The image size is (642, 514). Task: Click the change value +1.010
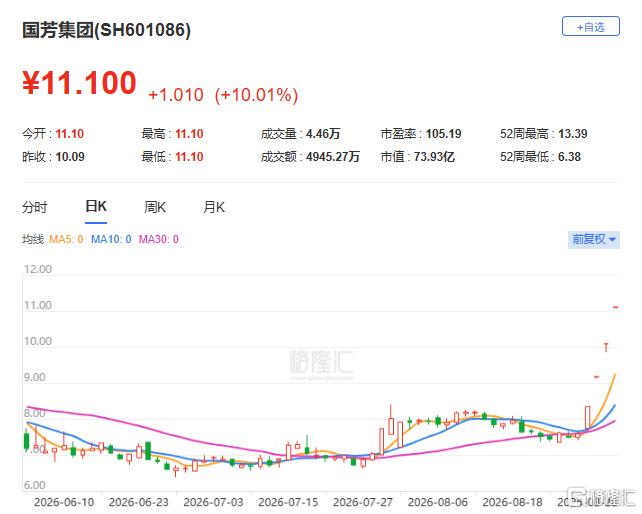click(176, 95)
